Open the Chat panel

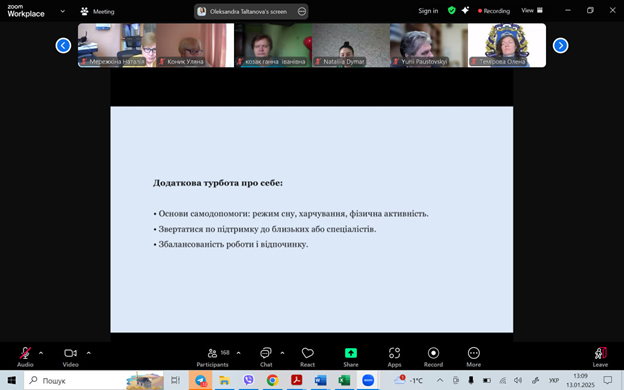pyautogui.click(x=266, y=357)
